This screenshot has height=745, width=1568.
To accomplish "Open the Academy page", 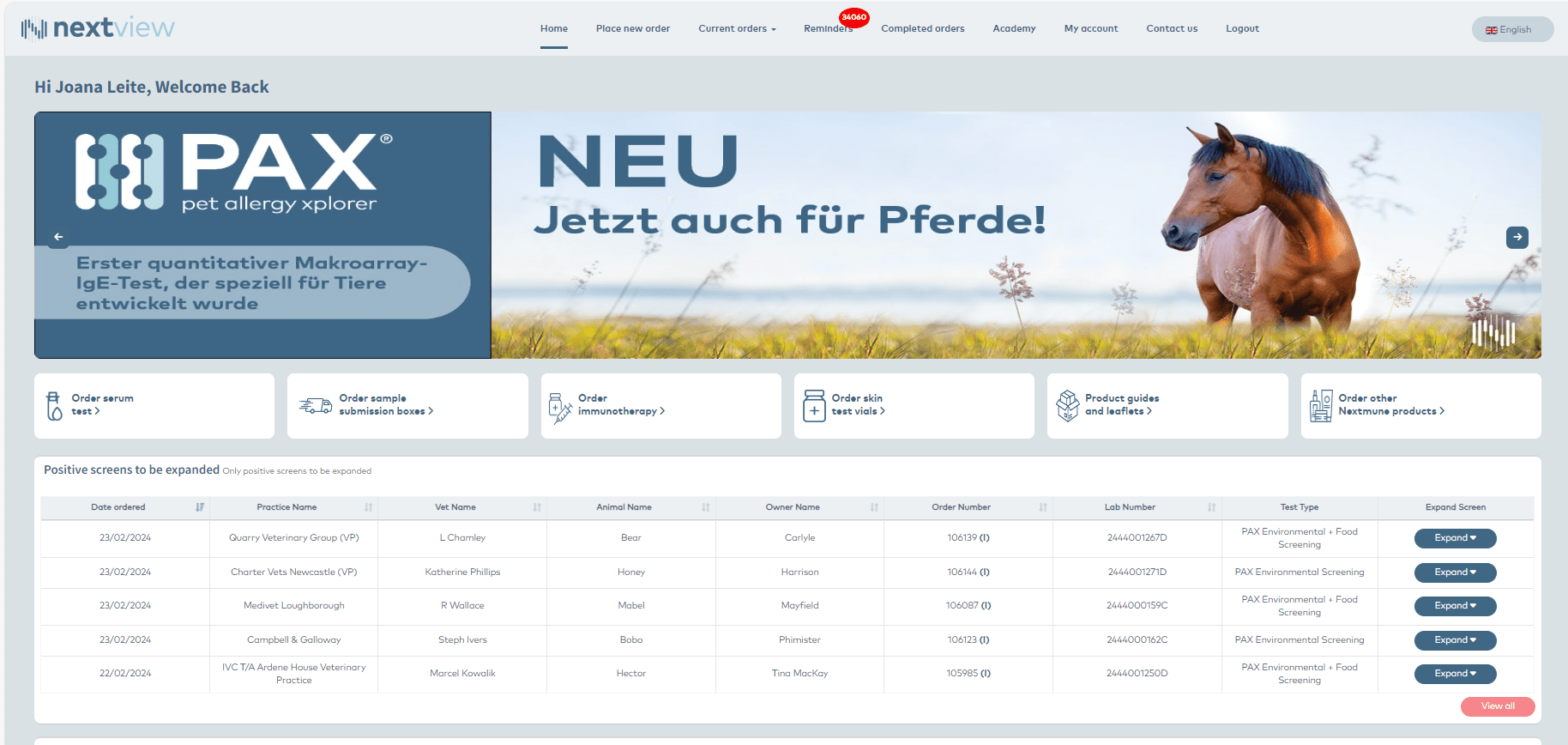I will (1015, 28).
